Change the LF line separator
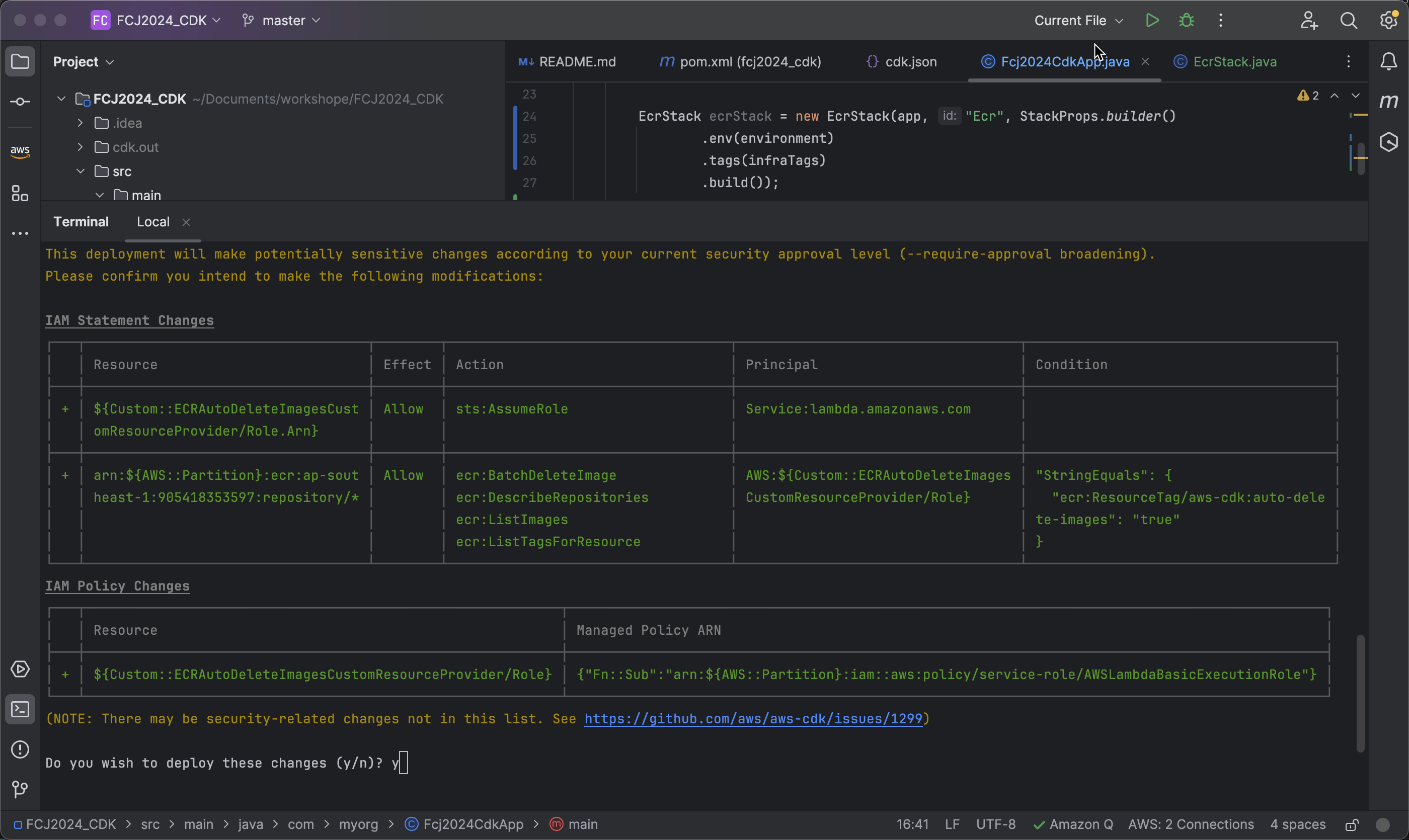 click(952, 825)
